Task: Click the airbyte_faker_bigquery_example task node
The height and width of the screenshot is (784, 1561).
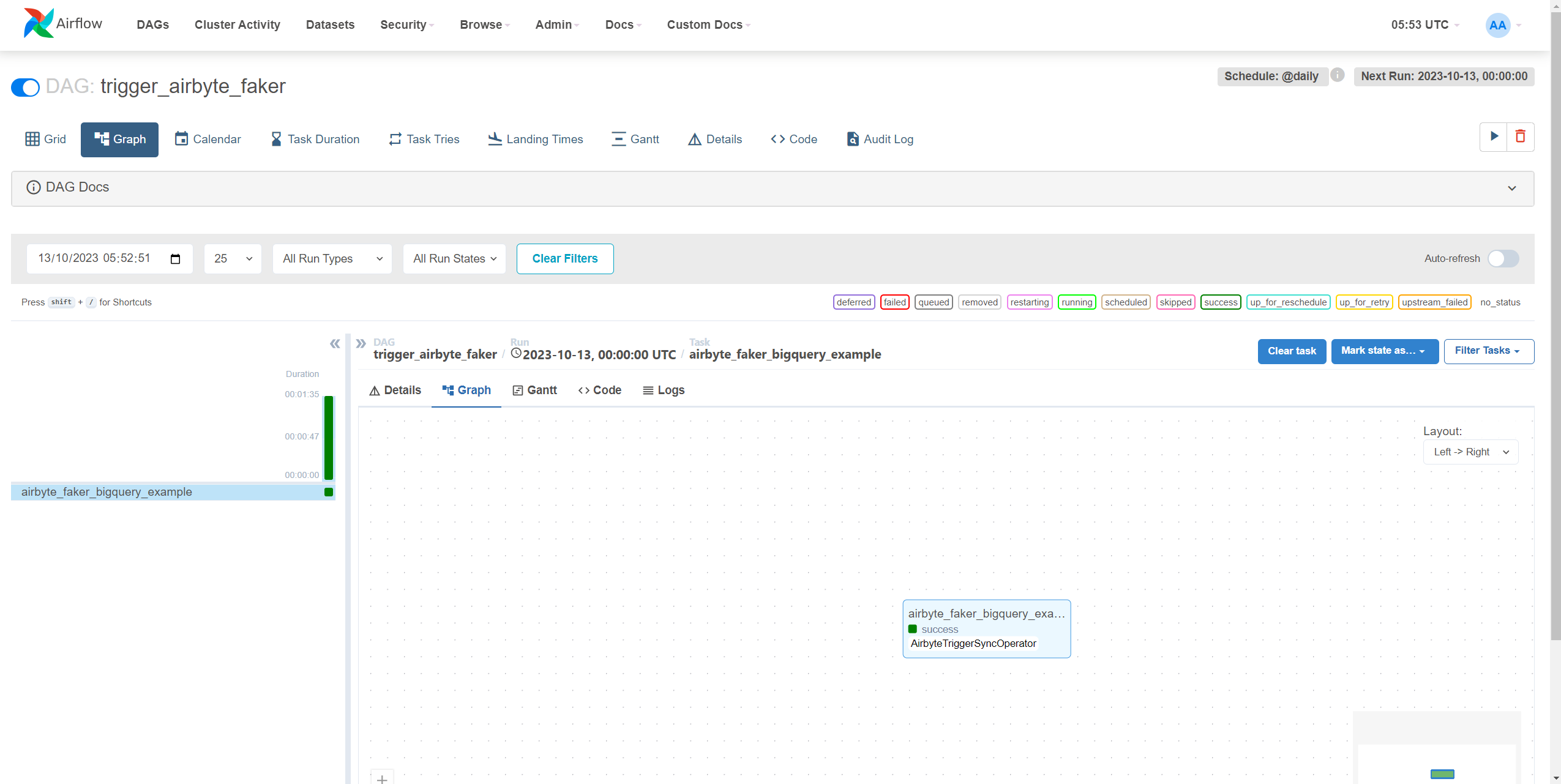Action: coord(986,627)
